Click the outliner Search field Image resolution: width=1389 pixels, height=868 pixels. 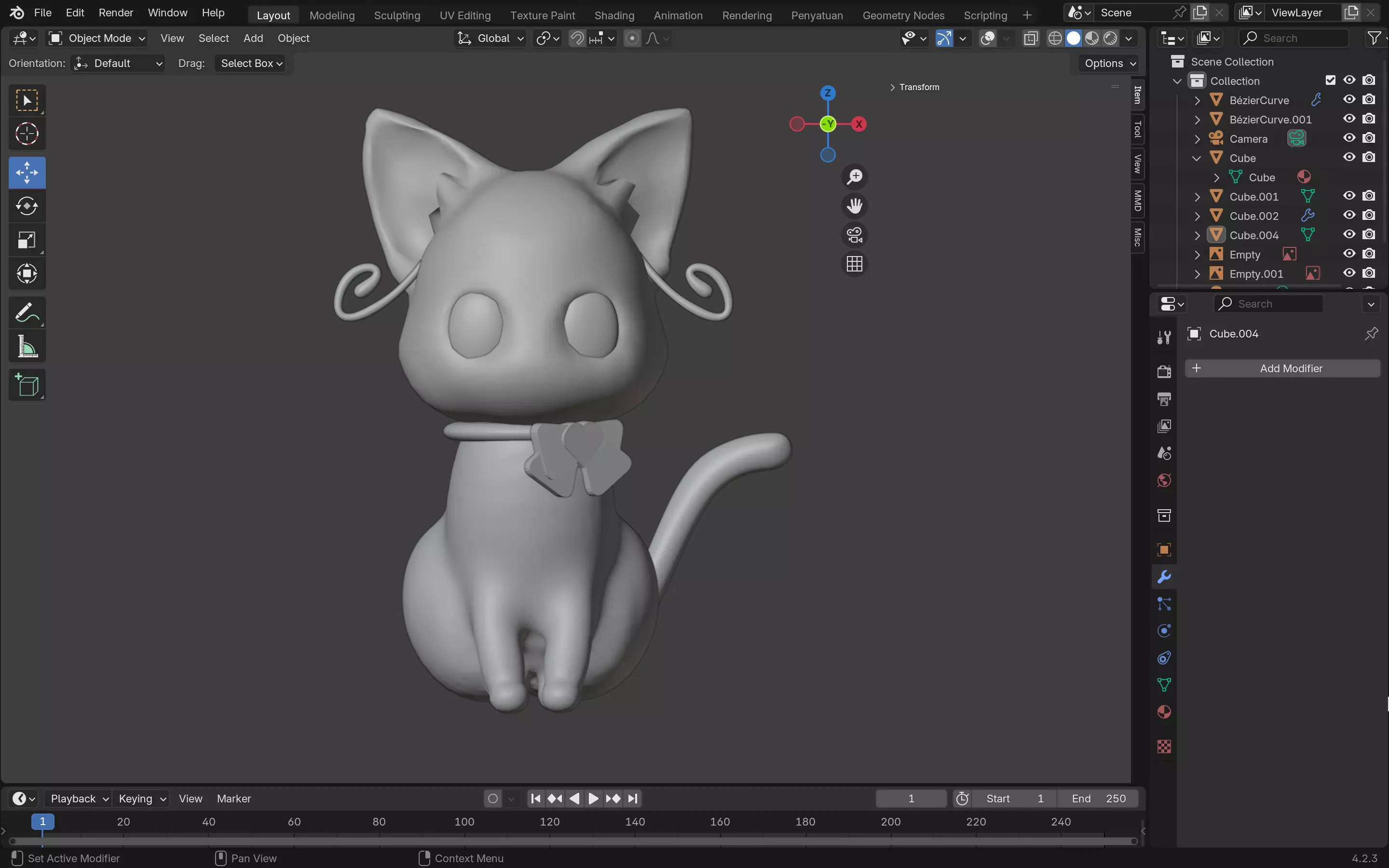pos(1294,39)
